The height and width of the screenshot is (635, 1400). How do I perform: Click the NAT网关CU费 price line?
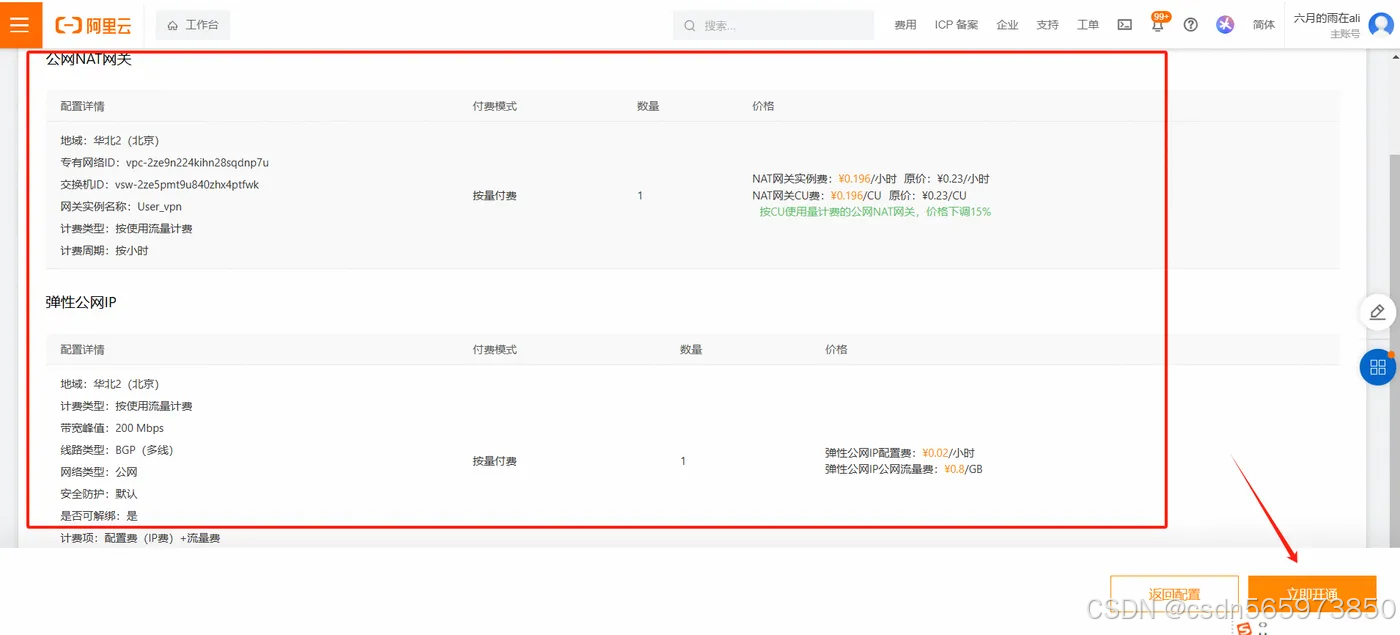[x=859, y=195]
